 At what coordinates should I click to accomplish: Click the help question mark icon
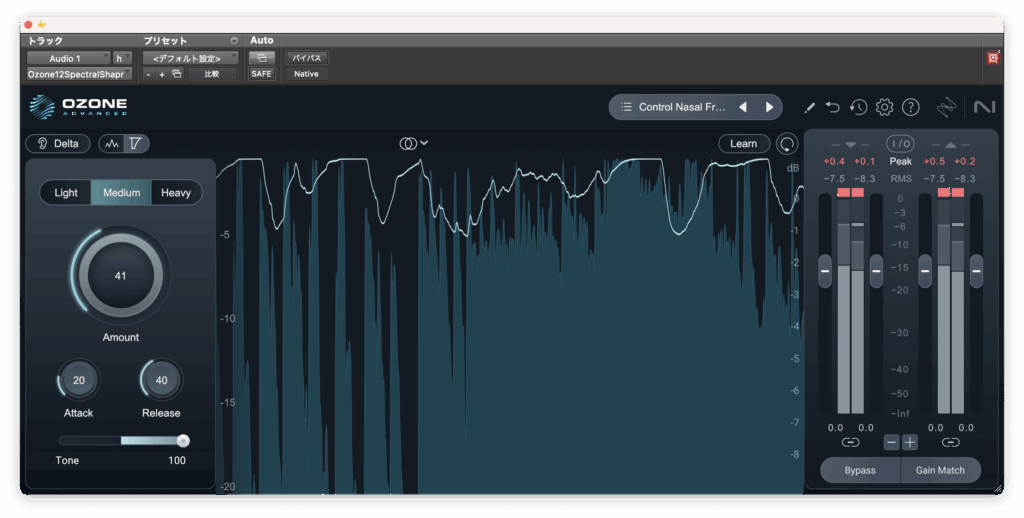[x=910, y=107]
